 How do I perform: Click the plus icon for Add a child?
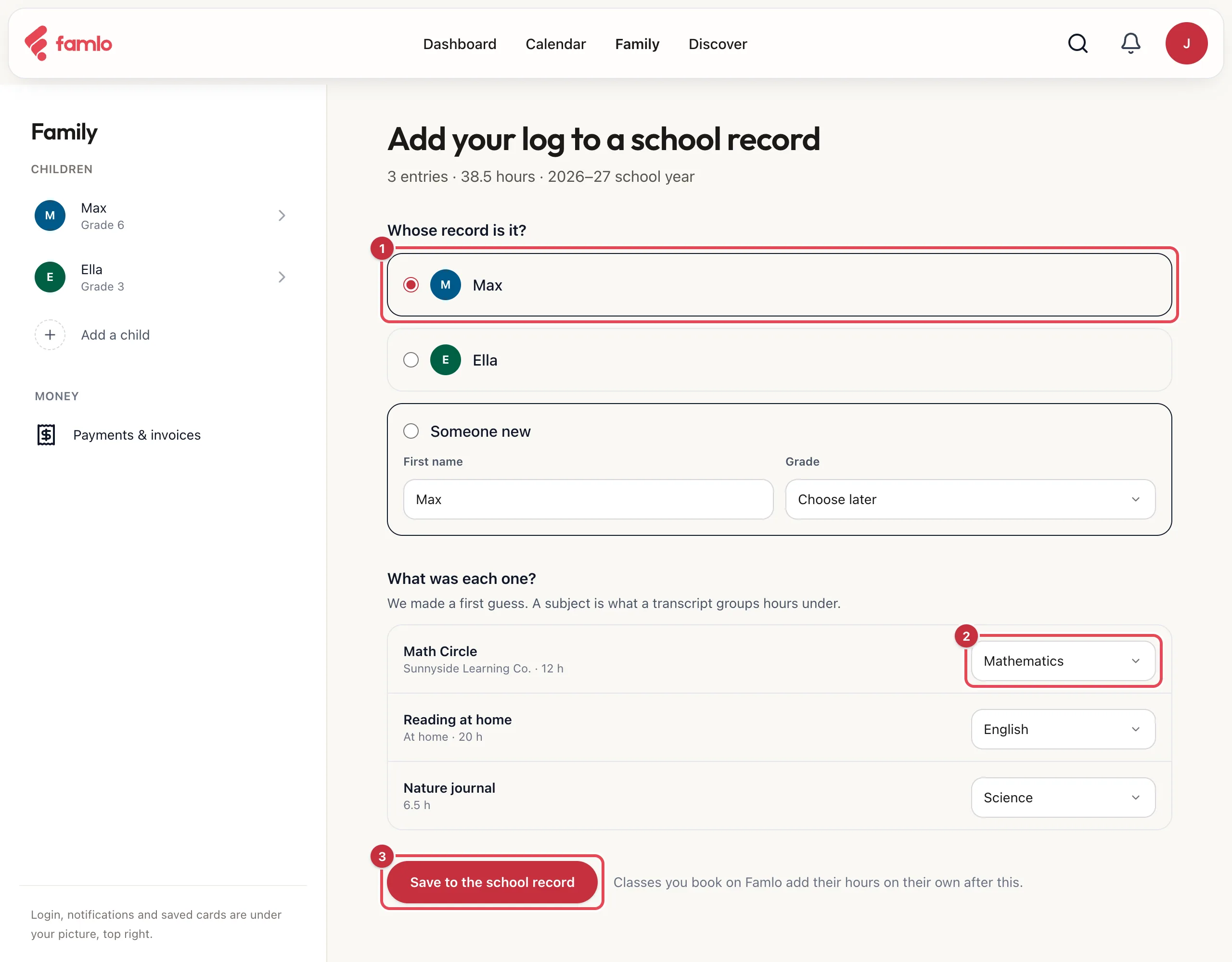50,335
